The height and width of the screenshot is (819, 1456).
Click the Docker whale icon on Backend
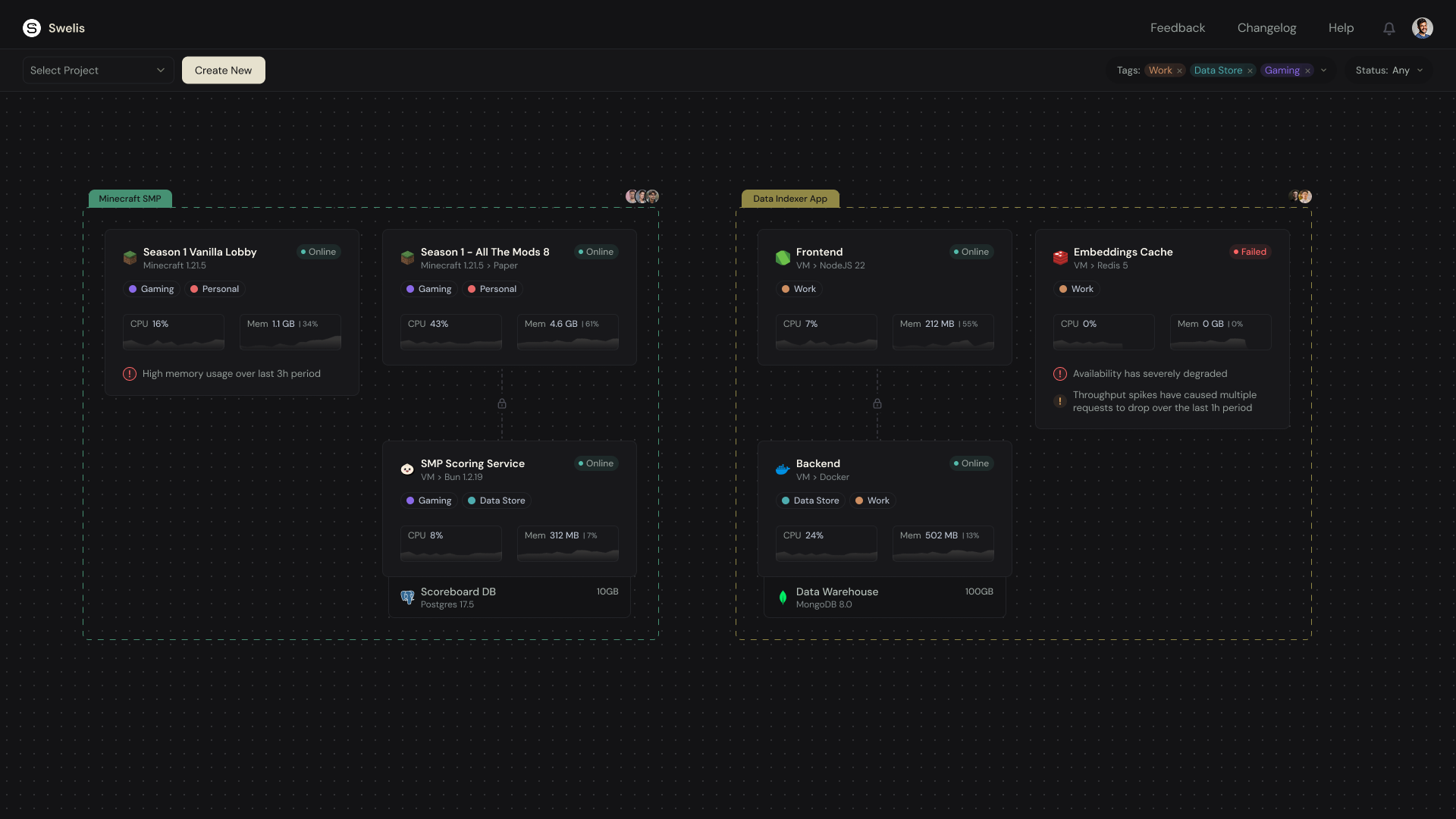coord(783,469)
